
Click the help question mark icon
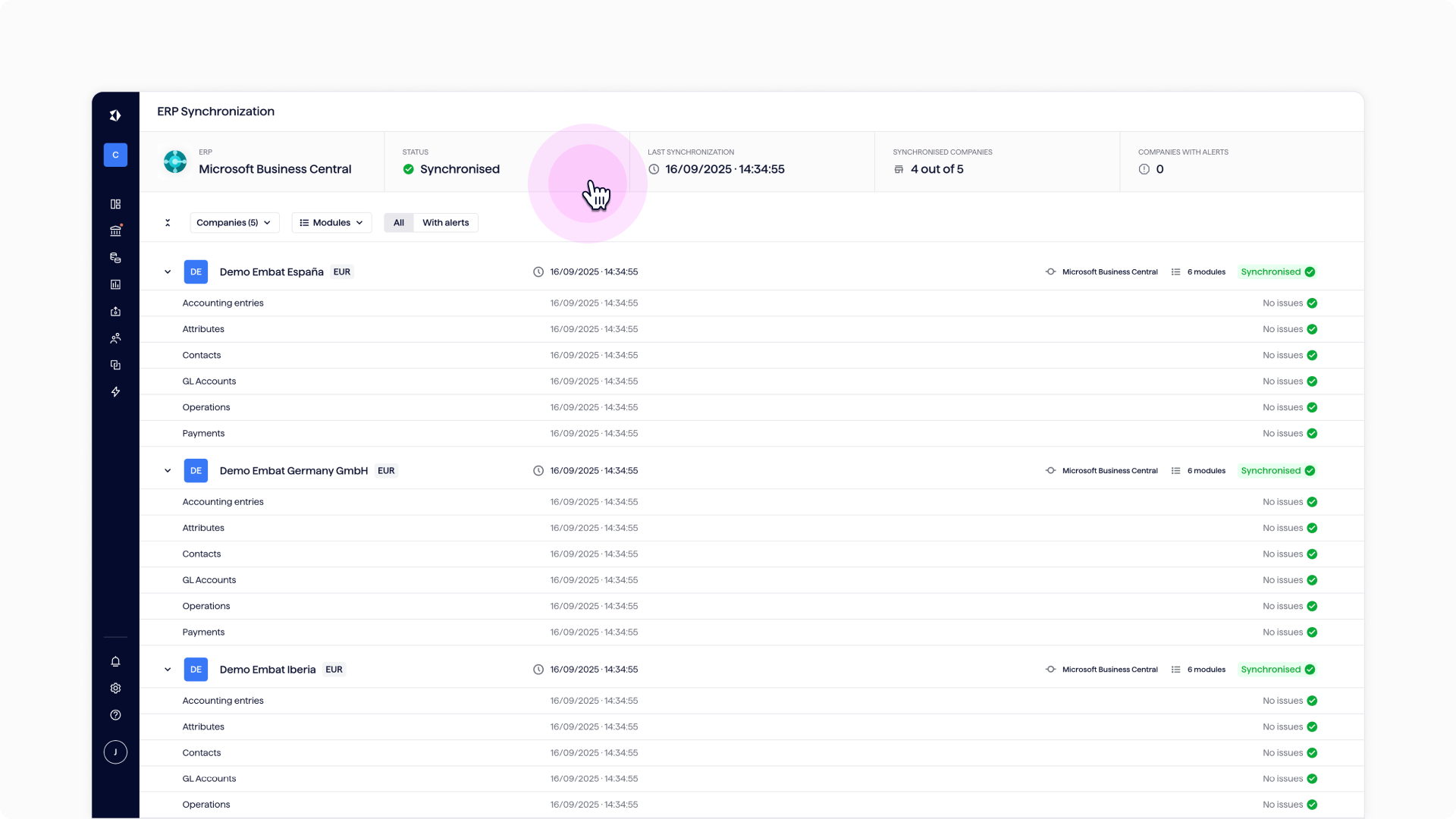(115, 714)
